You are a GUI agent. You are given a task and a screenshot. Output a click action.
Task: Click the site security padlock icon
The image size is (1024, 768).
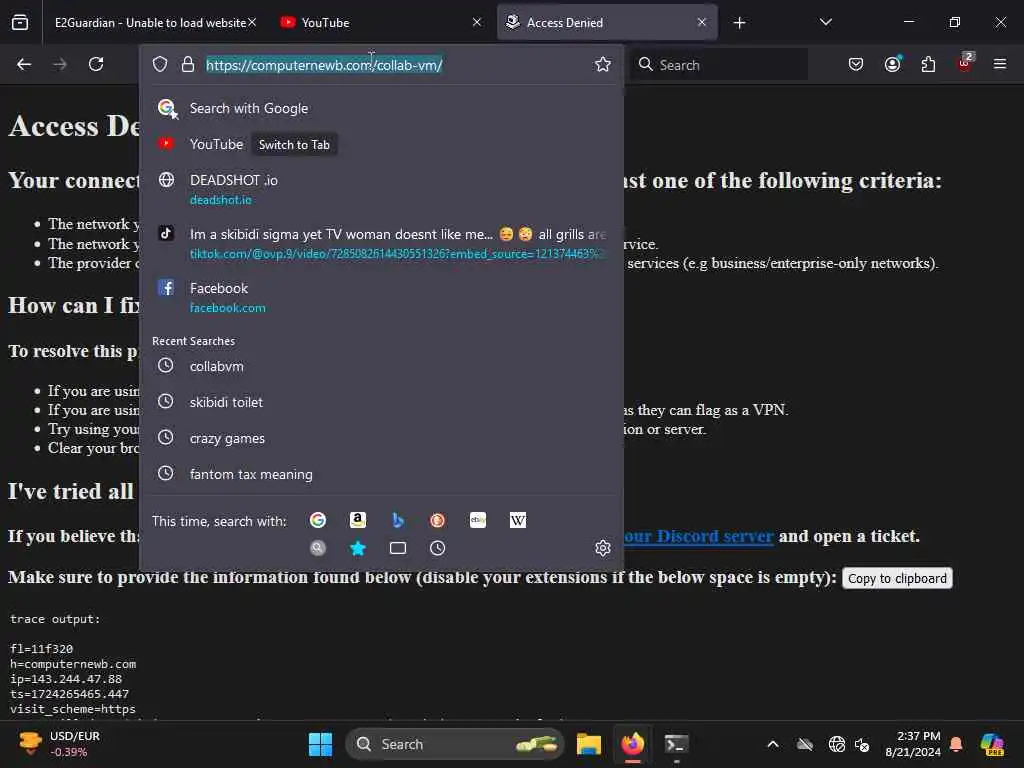tap(187, 64)
